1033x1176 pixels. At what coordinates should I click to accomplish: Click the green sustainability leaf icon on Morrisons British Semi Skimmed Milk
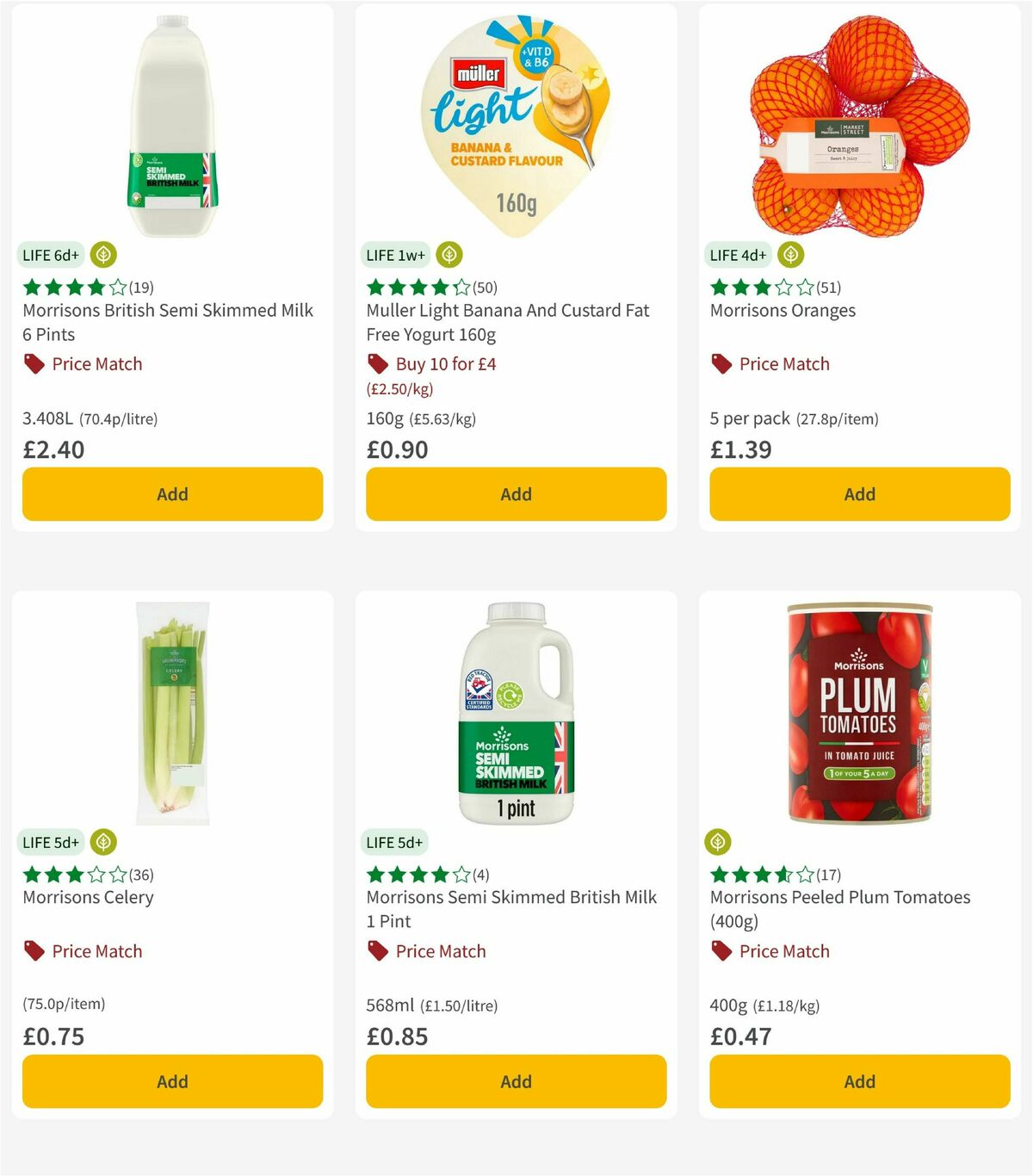[x=102, y=255]
